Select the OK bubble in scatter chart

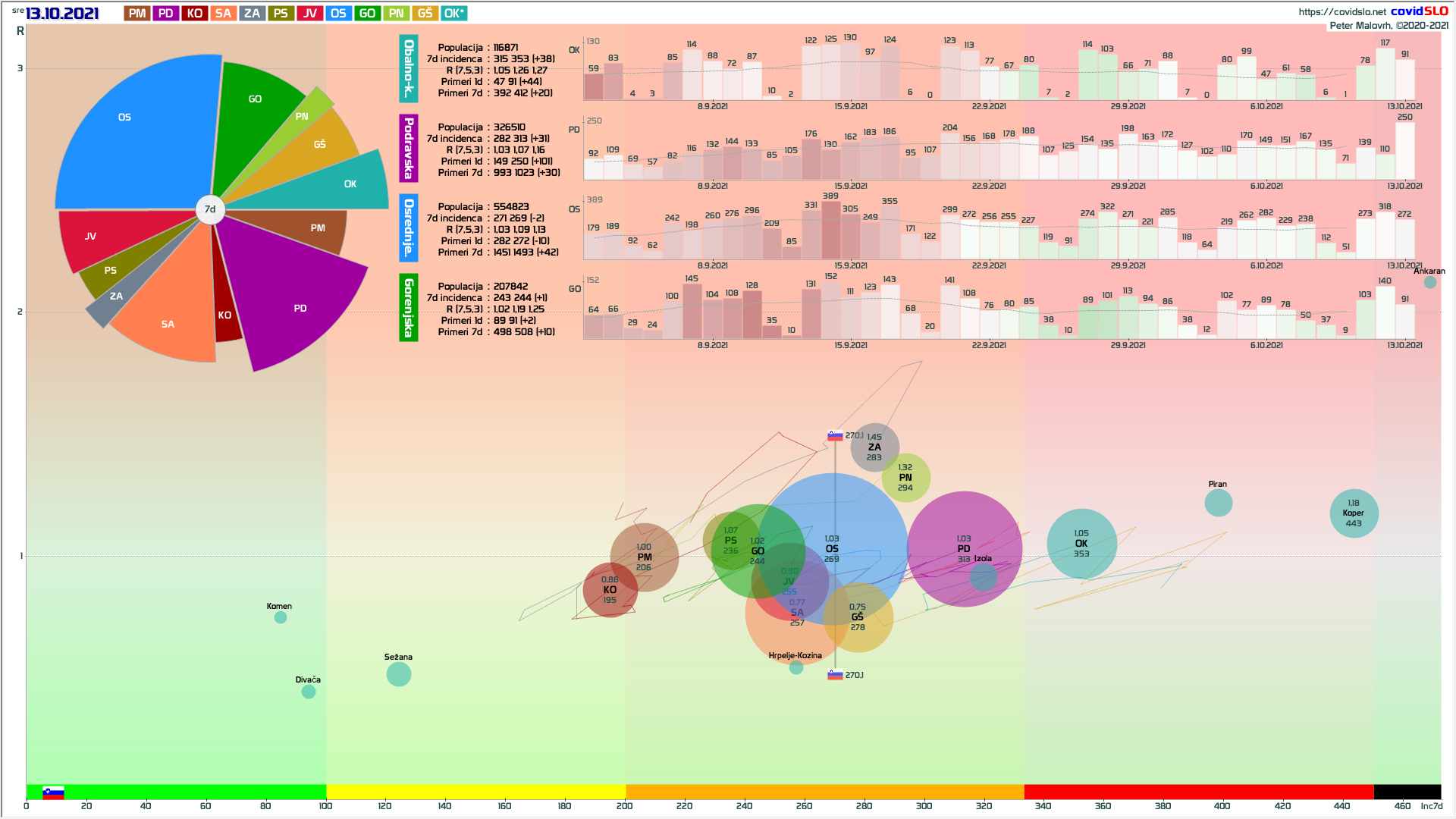(x=1081, y=544)
